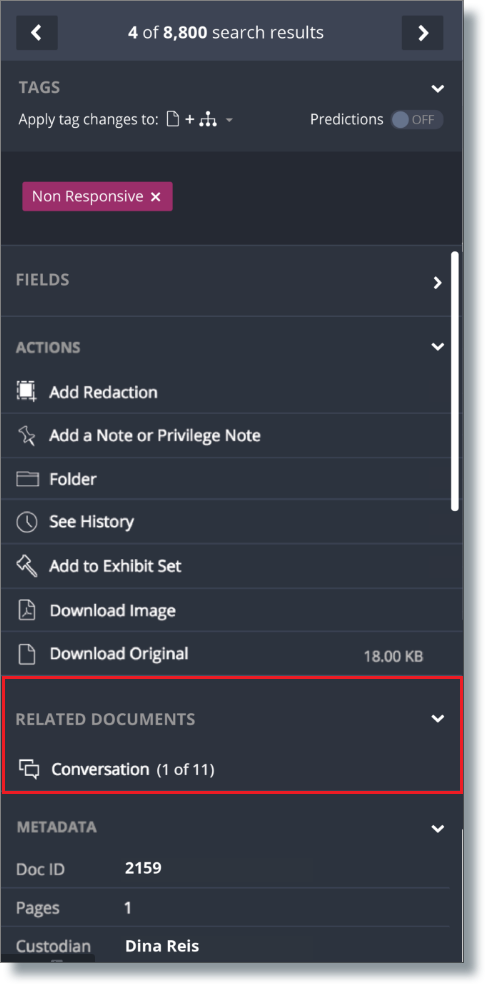Expand the Fields section chevron

[x=438, y=283]
